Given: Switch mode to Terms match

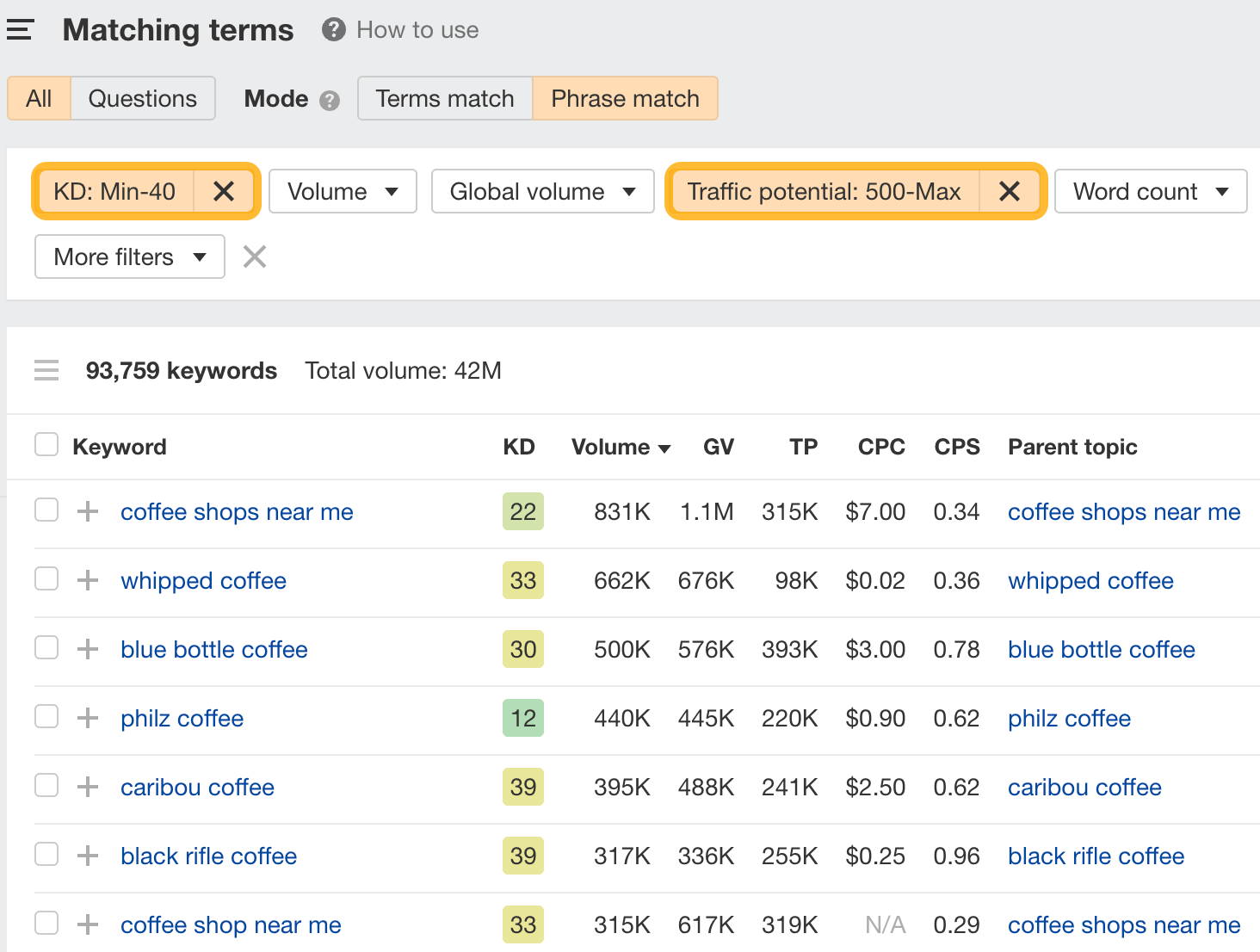Looking at the screenshot, I should [443, 98].
